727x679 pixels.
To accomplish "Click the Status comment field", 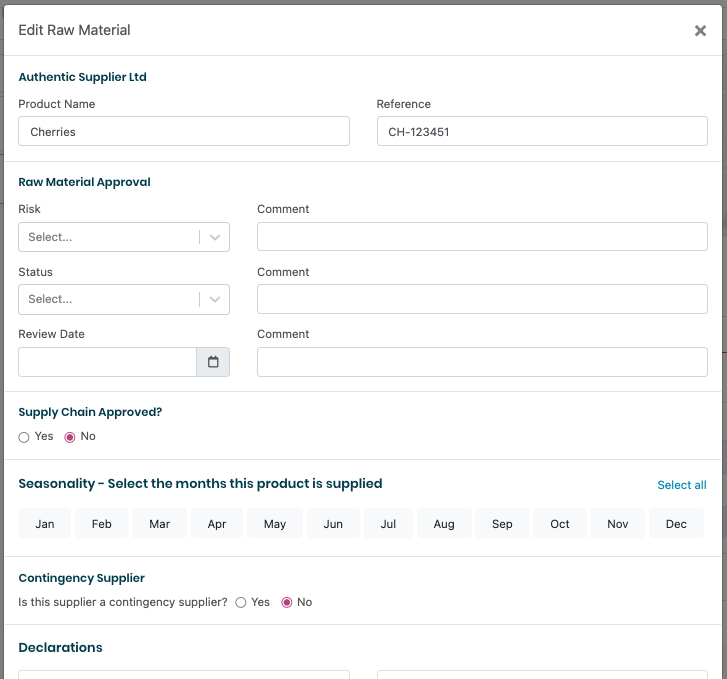I will click(482, 299).
